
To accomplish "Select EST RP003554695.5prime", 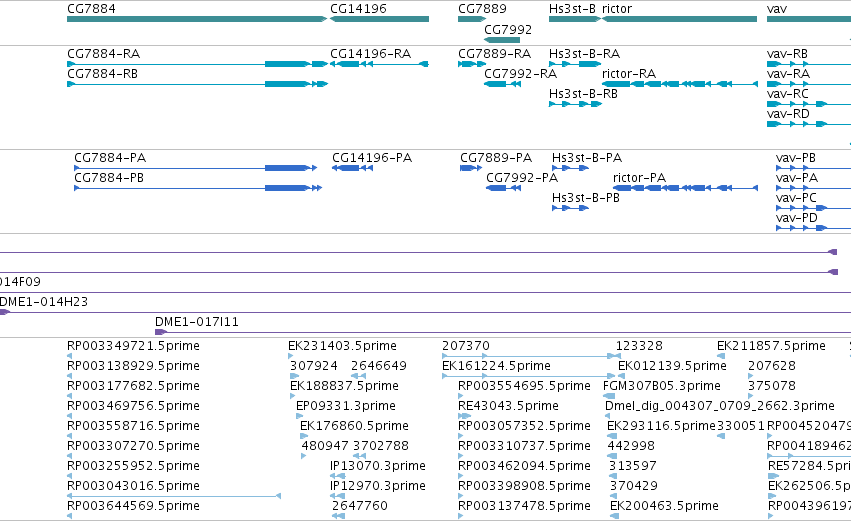I will pyautogui.click(x=524, y=386).
